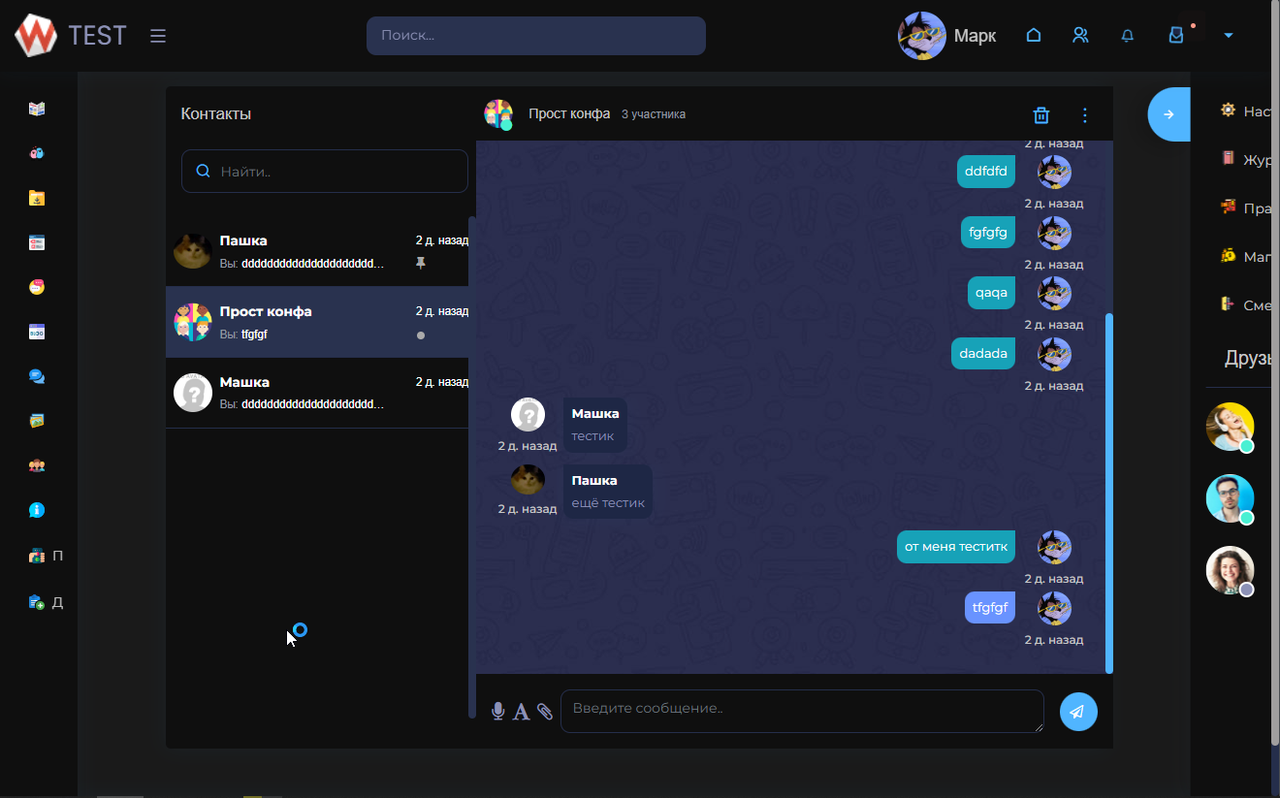Record voice message with microphone icon
The image size is (1280, 798).
[x=498, y=711]
